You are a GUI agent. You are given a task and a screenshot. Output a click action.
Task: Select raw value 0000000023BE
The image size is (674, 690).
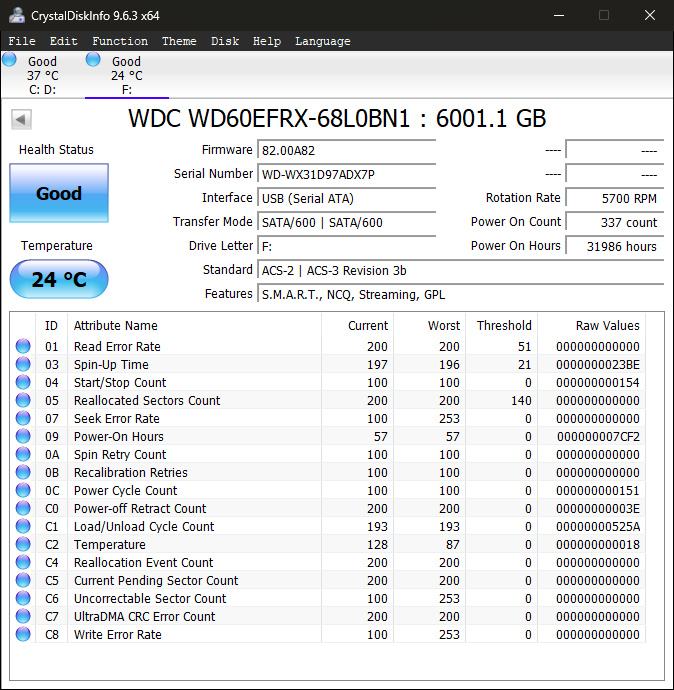click(x=598, y=365)
